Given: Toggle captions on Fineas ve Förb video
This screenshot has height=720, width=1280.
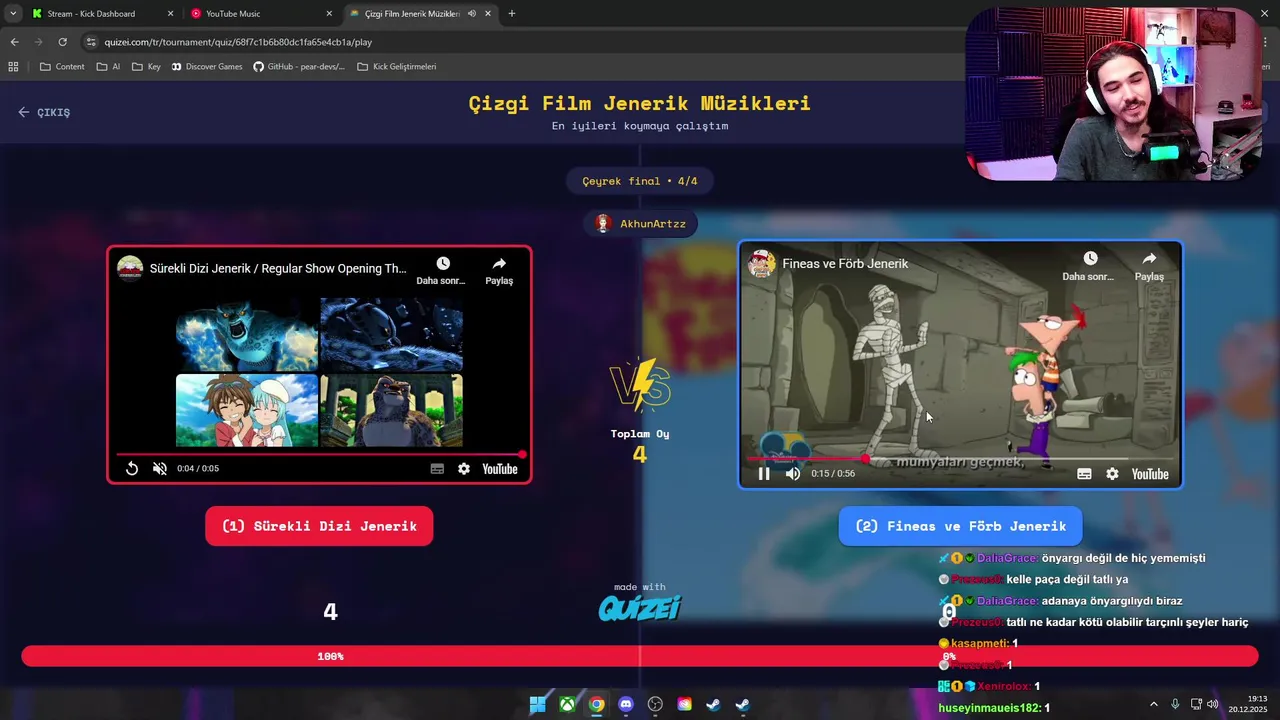Looking at the screenshot, I should 1084,474.
